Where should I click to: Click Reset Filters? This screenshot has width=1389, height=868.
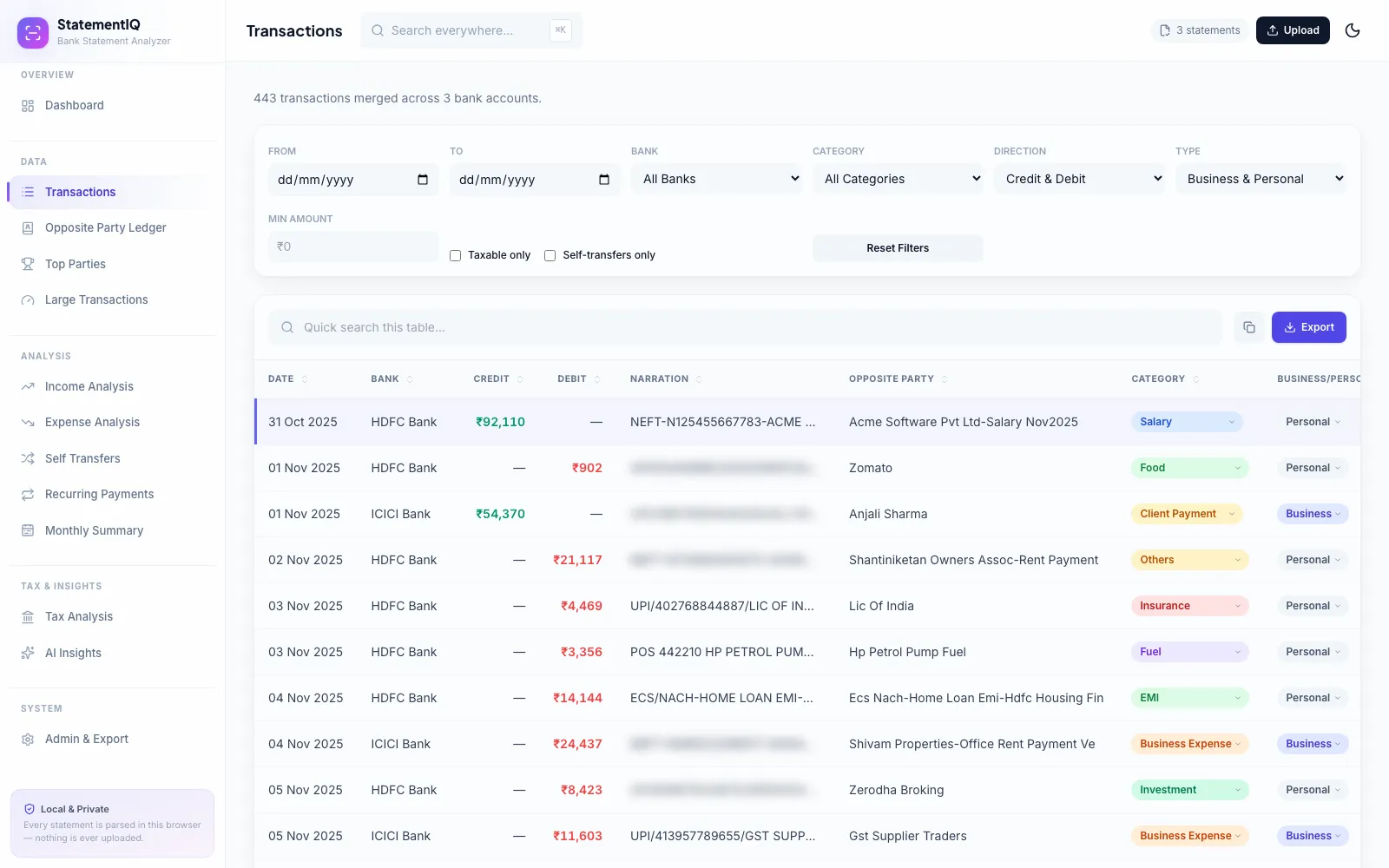pyautogui.click(x=898, y=248)
